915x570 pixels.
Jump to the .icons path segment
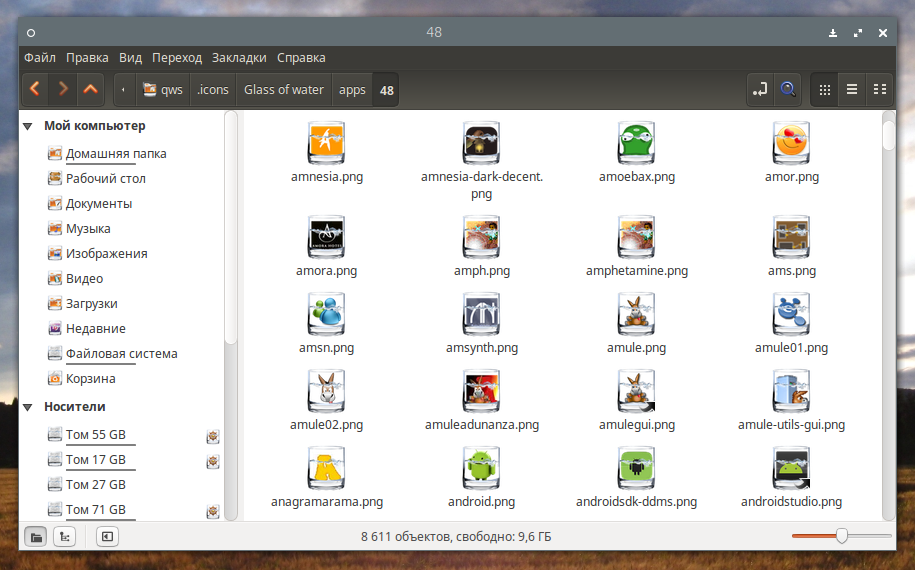click(213, 89)
